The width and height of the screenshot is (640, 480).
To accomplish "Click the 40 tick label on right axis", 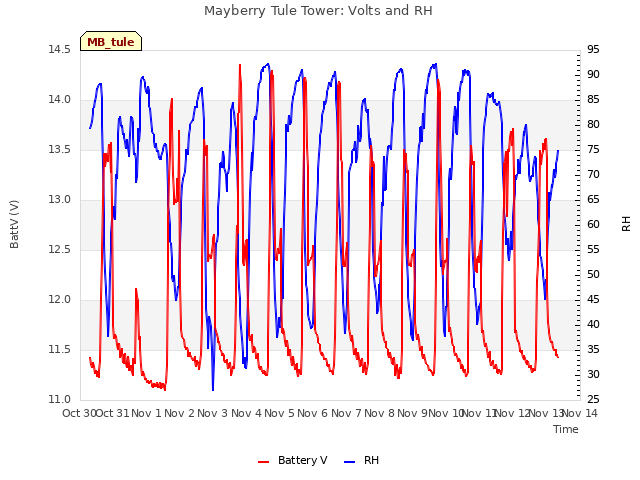I will tap(593, 324).
